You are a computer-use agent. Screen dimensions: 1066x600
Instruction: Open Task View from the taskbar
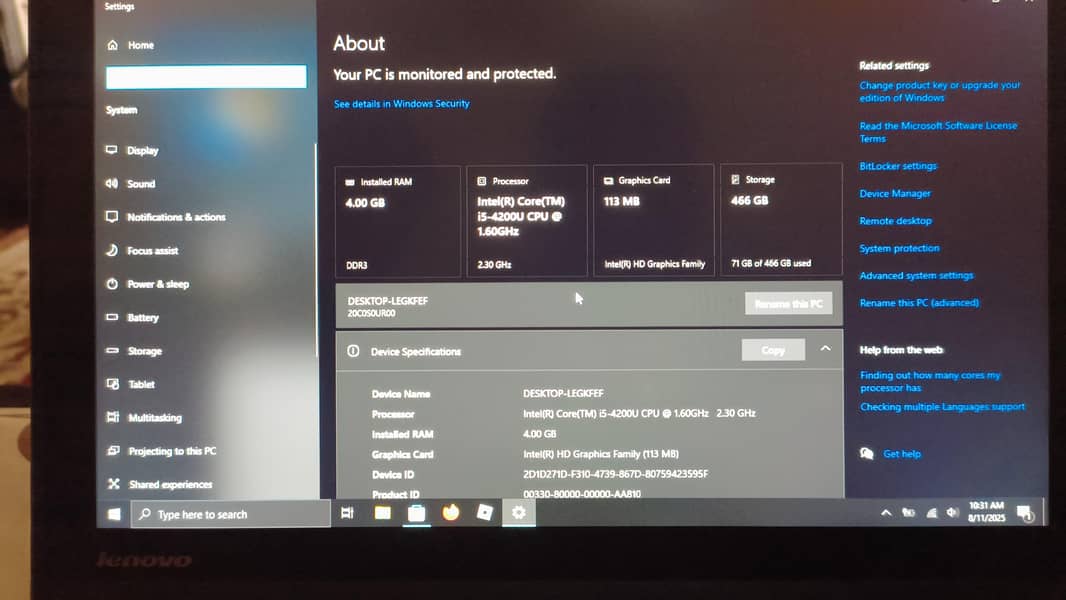(x=347, y=513)
